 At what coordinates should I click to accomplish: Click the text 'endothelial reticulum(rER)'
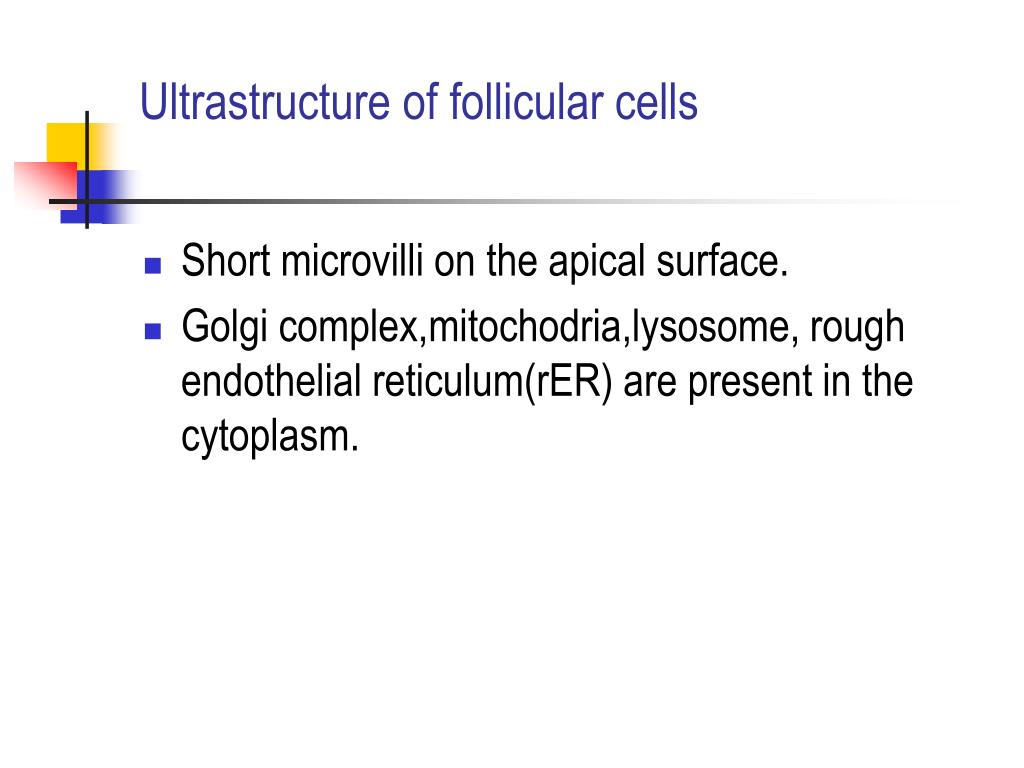tap(397, 381)
